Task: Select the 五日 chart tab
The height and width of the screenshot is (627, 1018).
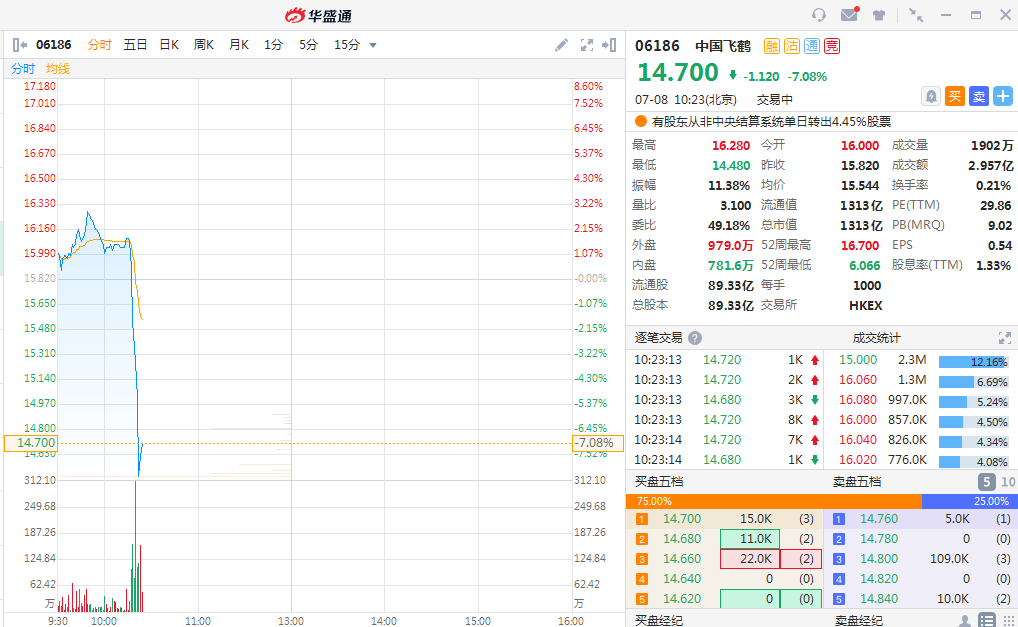Action: [135, 45]
